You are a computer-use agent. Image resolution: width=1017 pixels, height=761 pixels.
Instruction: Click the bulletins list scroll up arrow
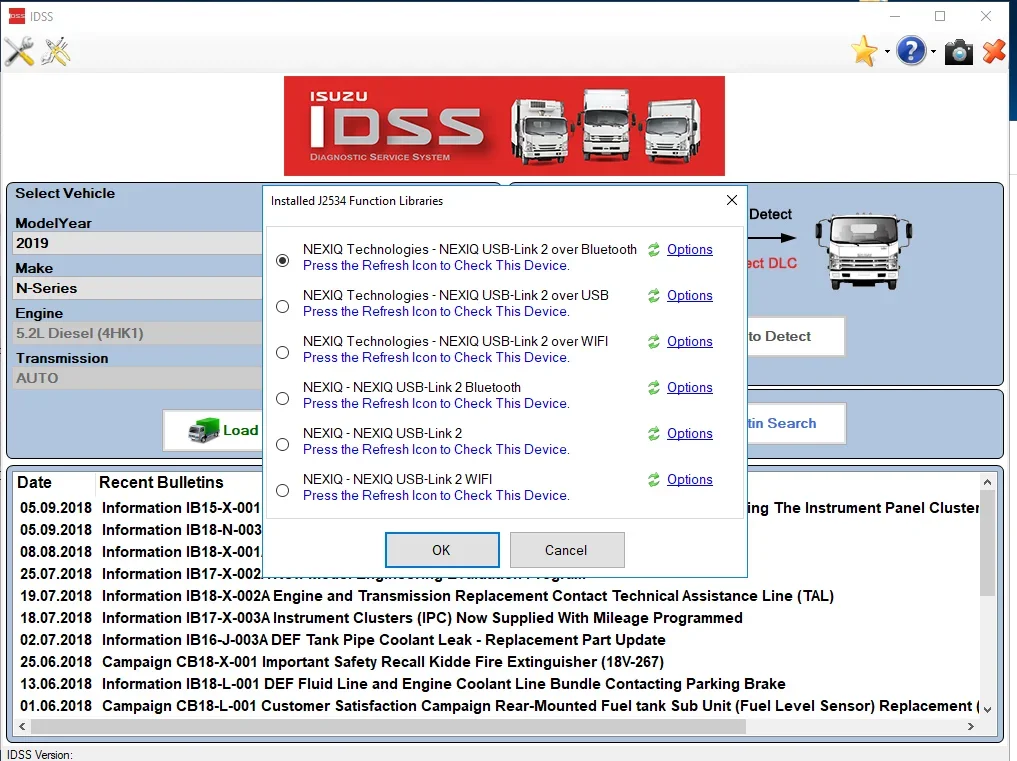pyautogui.click(x=987, y=482)
